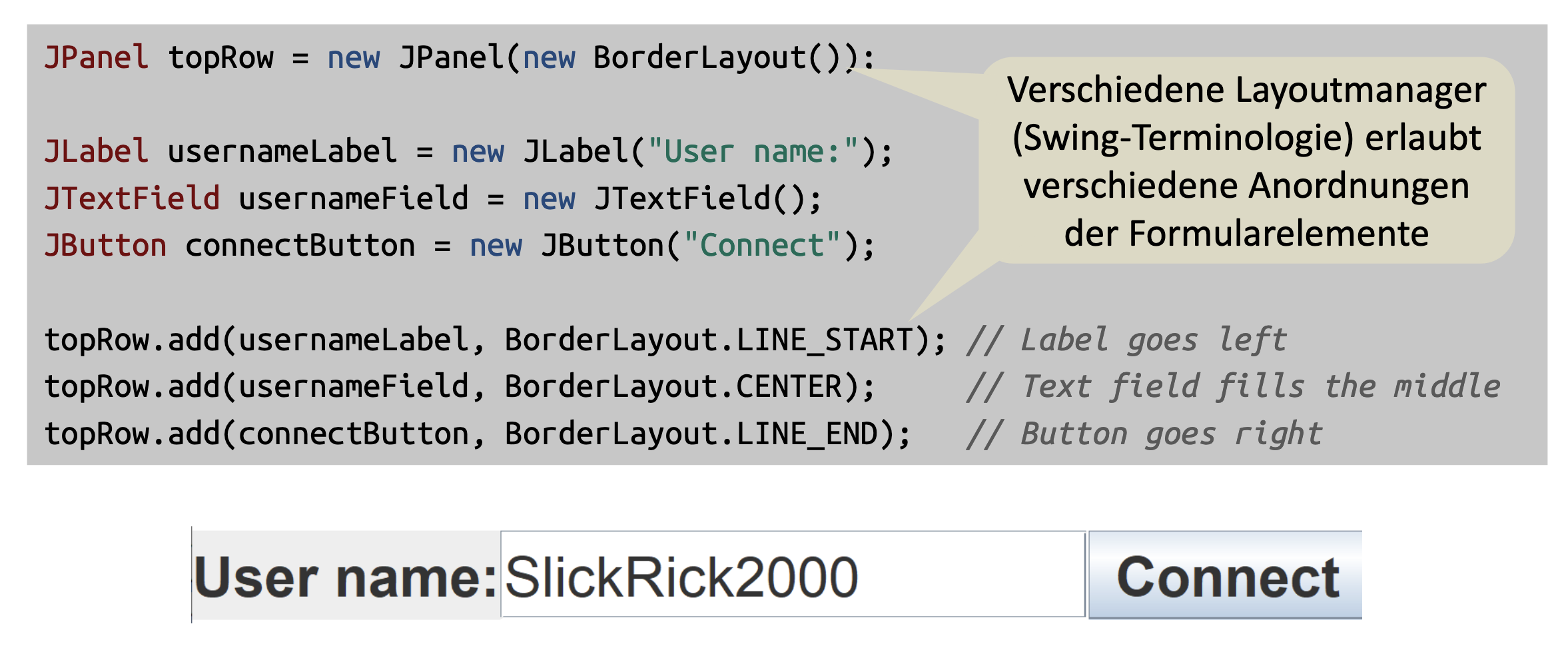Click BorderLayout.LINE_END in the code

pos(690,434)
